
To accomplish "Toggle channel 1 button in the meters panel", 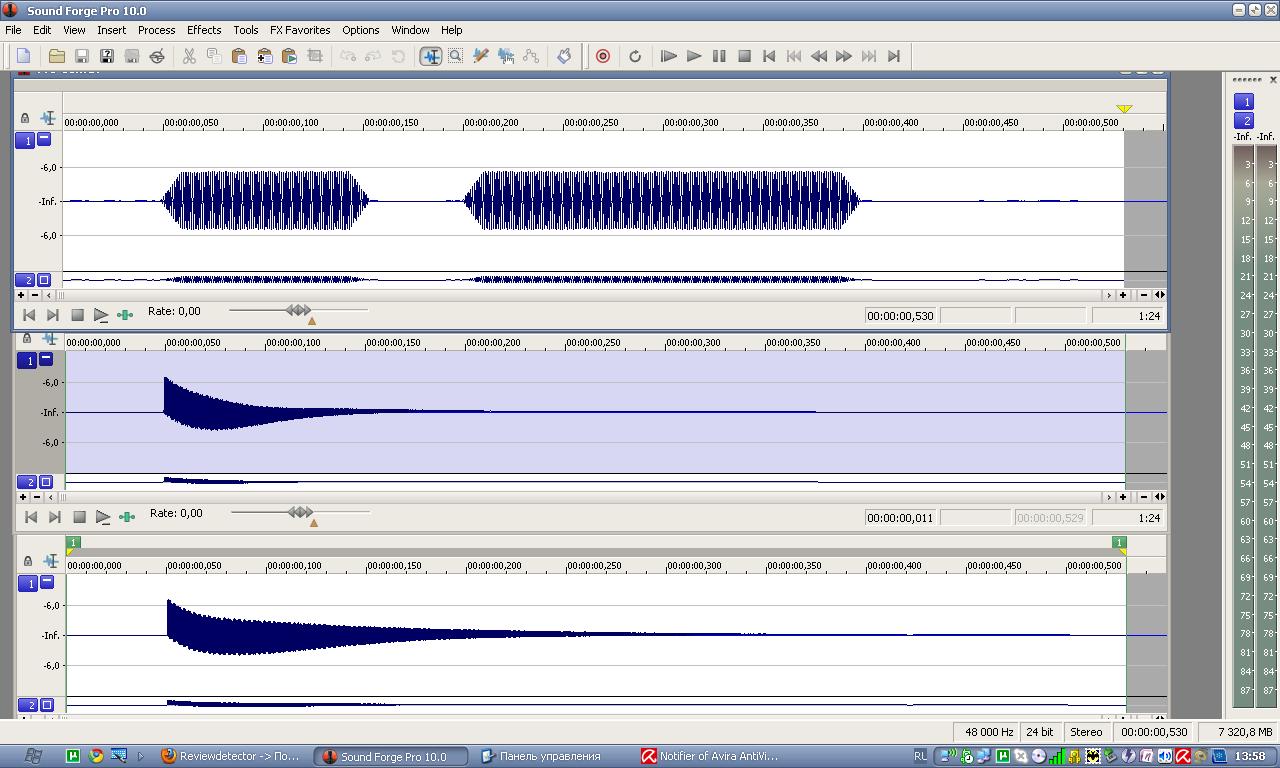I will pyautogui.click(x=1243, y=101).
